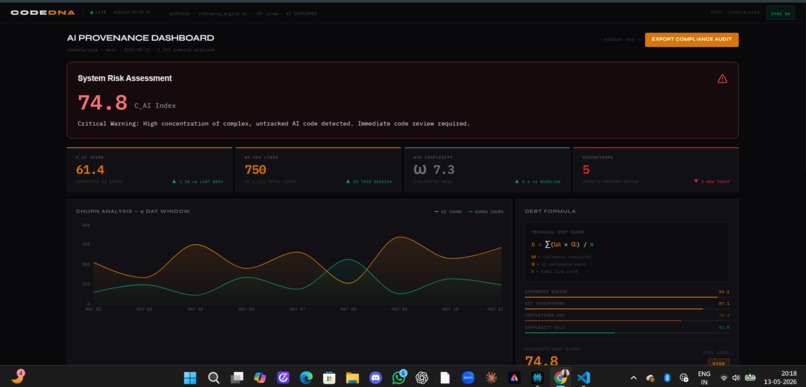This screenshot has height=387, width=806.
Task: Switch to Google Chrome on the taskbar
Action: (561, 378)
